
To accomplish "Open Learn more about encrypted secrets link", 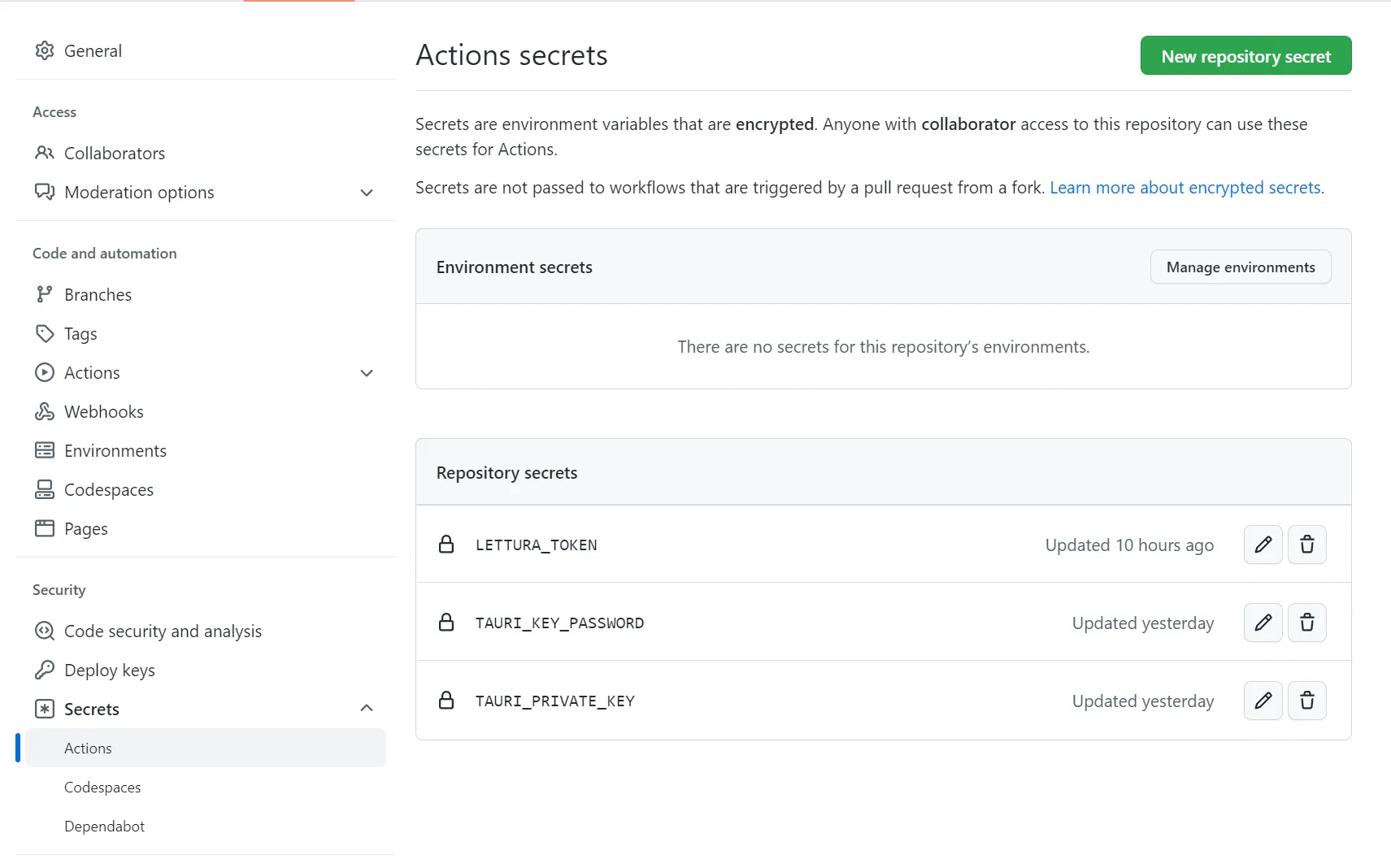I will [x=1185, y=188].
